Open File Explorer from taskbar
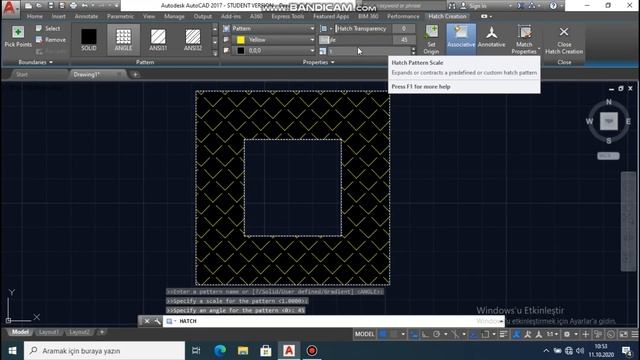Viewport: 640px width, 360px height. point(243,351)
